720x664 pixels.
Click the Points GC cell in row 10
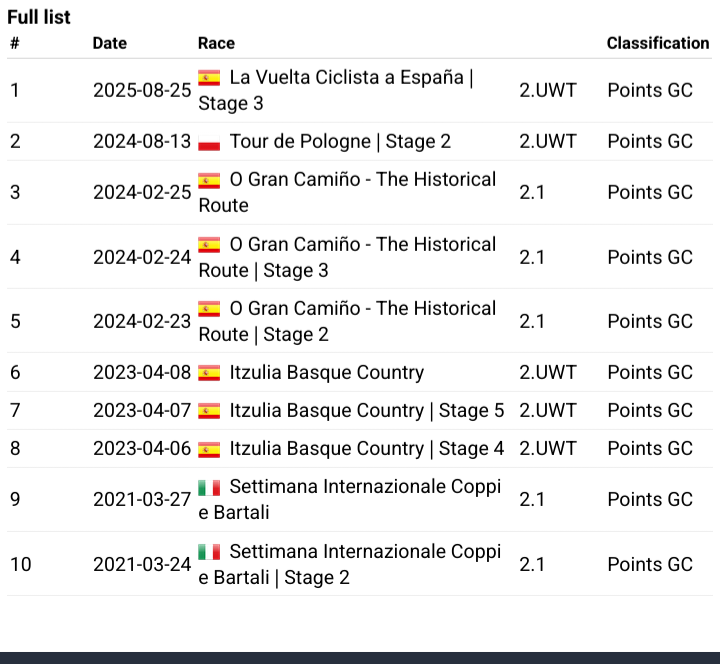coord(650,564)
